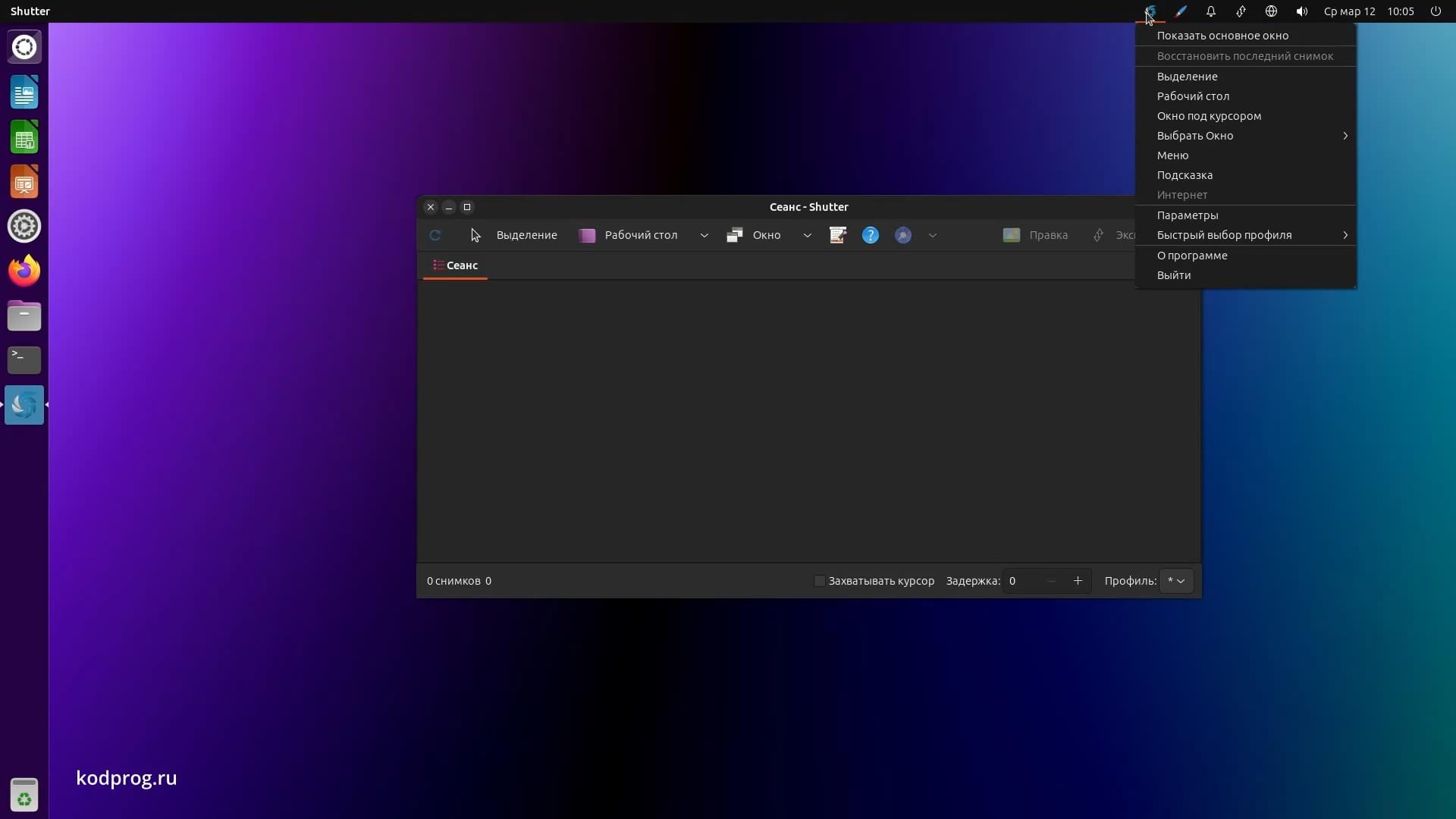This screenshot has height=819, width=1456.
Task: Enable the Захватывать курсор checkbox
Action: (819, 581)
